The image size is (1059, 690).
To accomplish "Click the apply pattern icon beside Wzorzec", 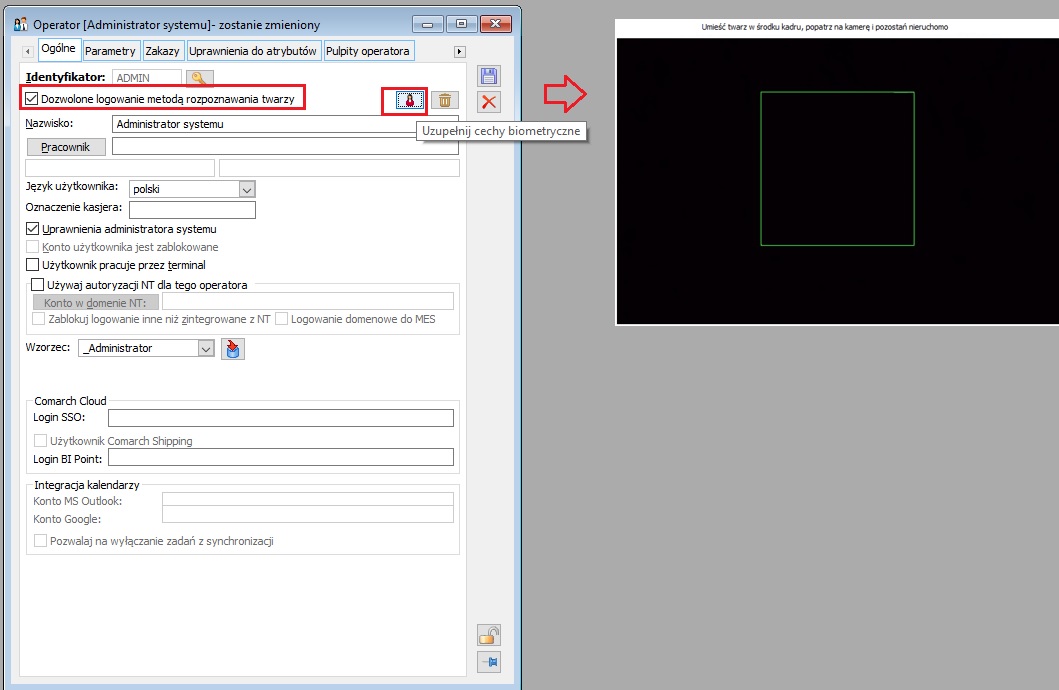I will pos(232,348).
